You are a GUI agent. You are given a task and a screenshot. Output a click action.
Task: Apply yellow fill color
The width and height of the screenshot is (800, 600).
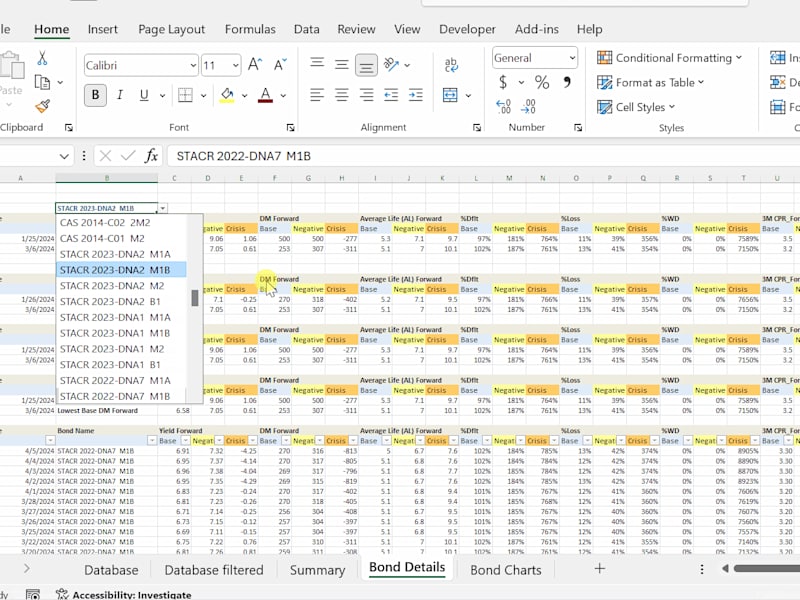point(227,95)
